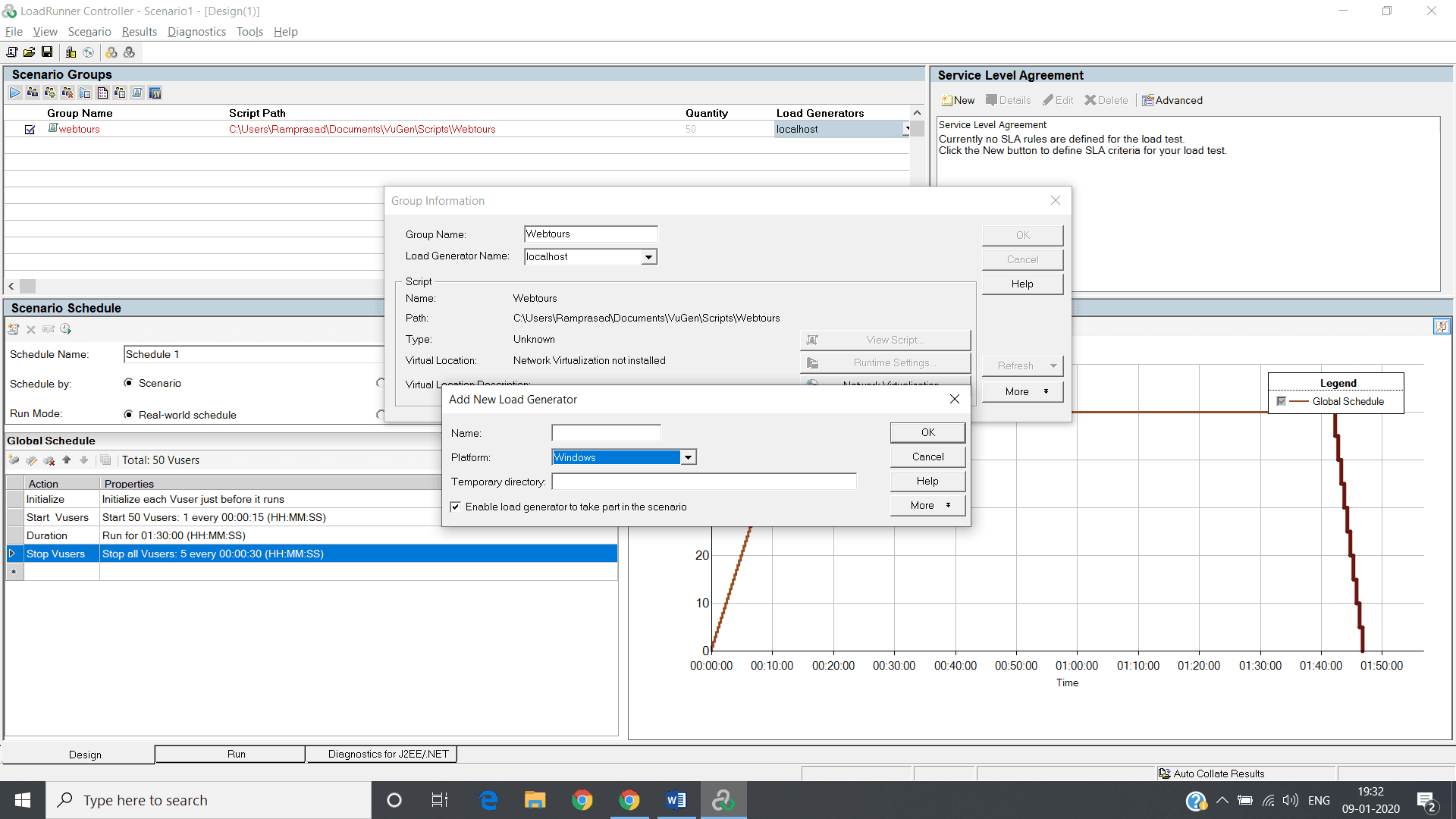
Task: Switch to Diagnostics for J2EE/.NET tab
Action: [381, 754]
